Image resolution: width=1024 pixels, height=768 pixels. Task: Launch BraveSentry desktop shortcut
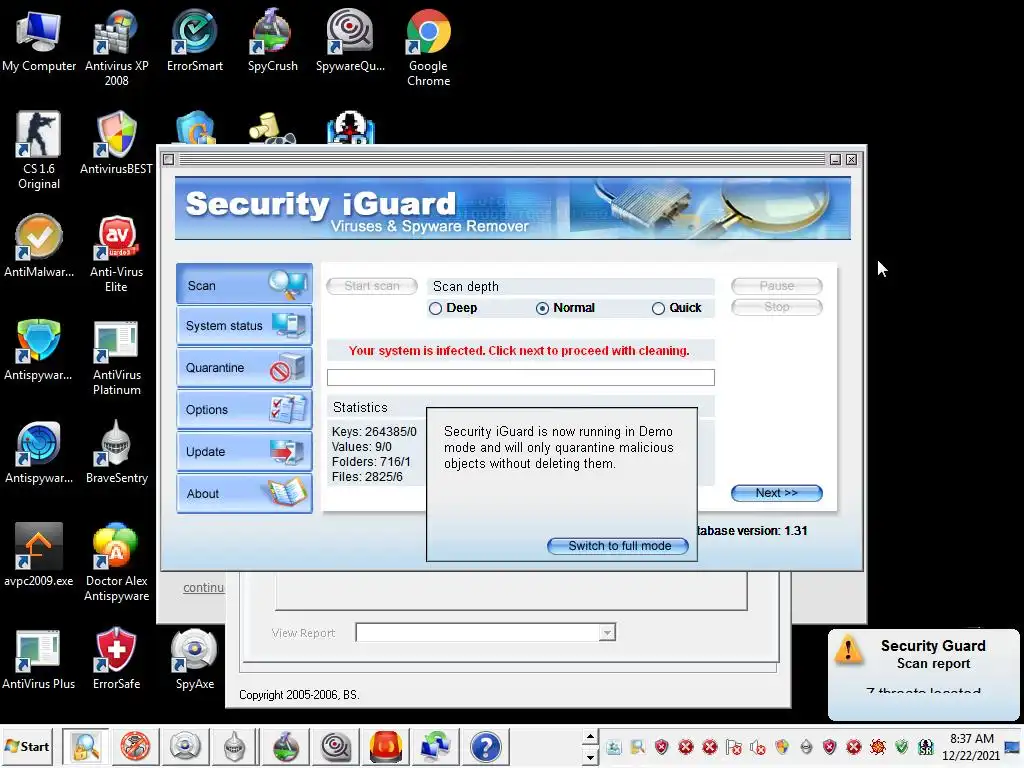(116, 452)
